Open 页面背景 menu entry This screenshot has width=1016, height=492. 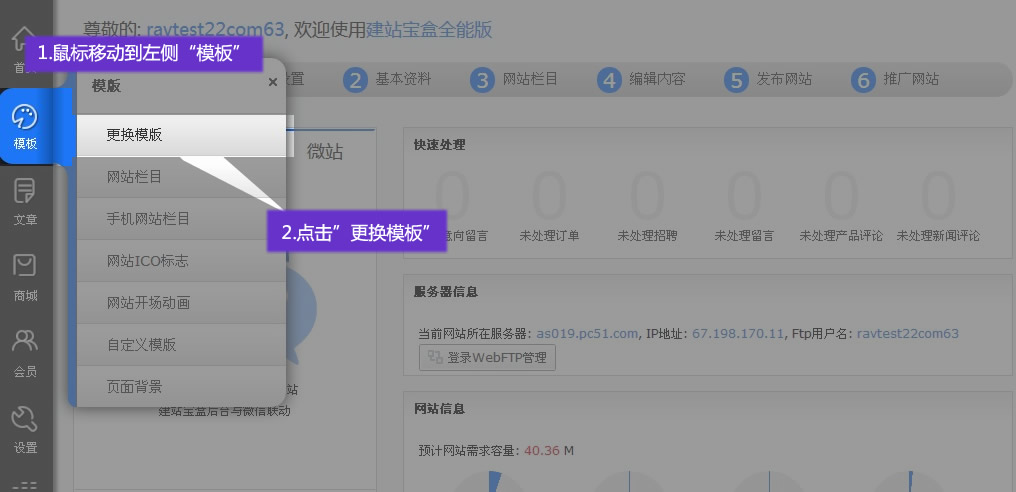pyautogui.click(x=181, y=387)
